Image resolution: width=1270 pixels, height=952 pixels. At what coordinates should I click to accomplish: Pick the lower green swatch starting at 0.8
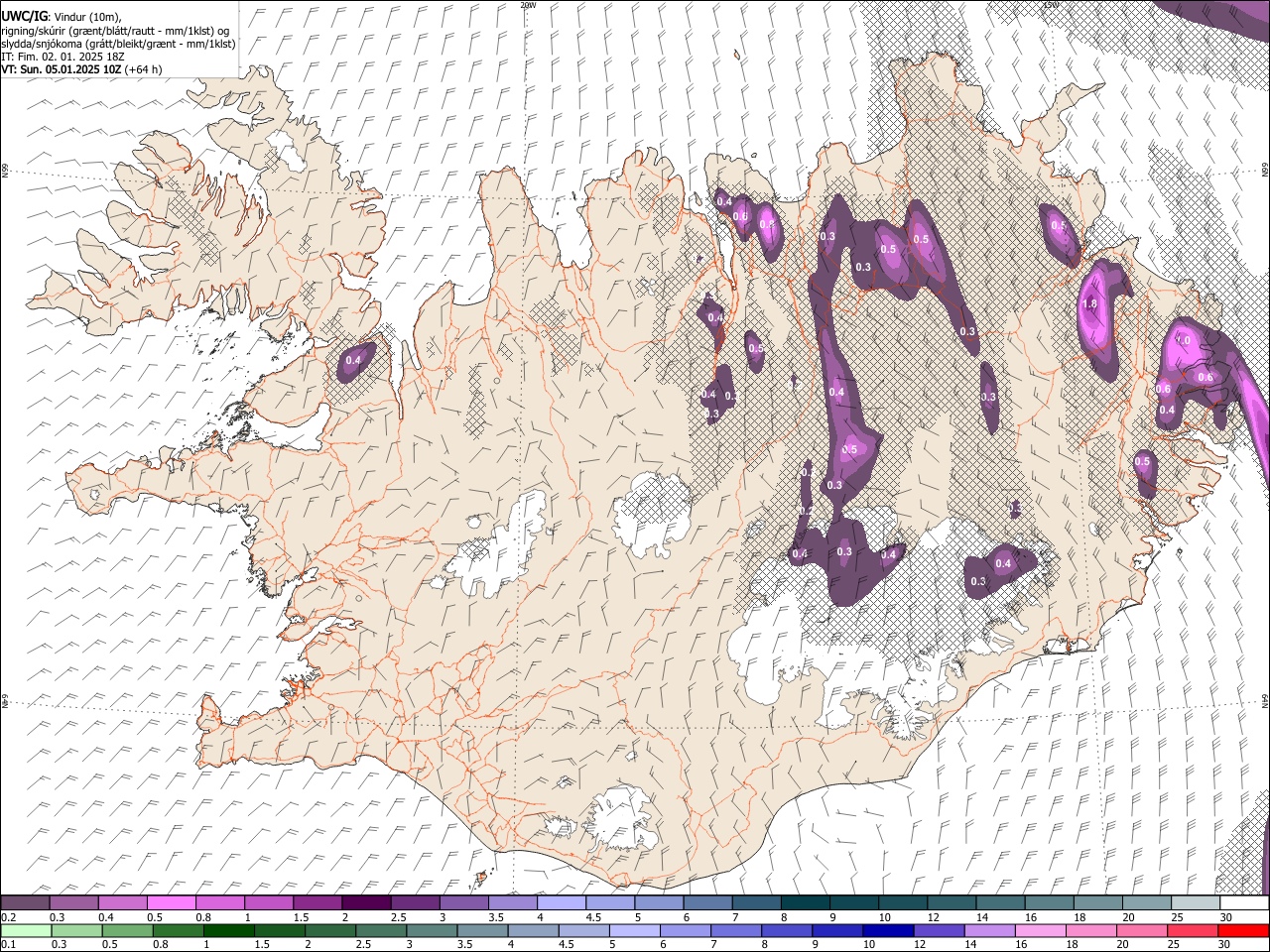[178, 931]
